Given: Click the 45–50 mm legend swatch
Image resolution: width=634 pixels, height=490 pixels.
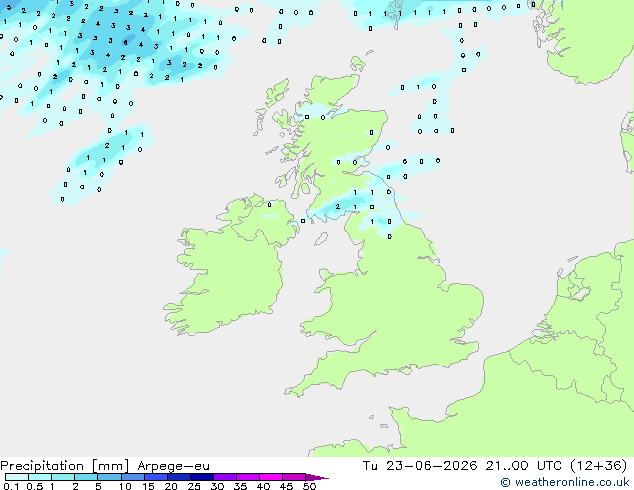Looking at the screenshot, I should [x=294, y=477].
